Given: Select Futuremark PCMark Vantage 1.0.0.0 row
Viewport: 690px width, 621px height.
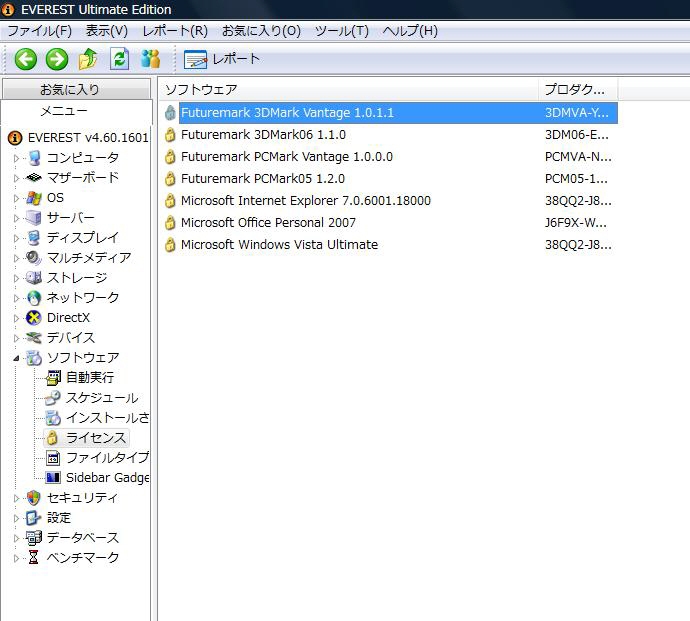Looking at the screenshot, I should click(390, 157).
